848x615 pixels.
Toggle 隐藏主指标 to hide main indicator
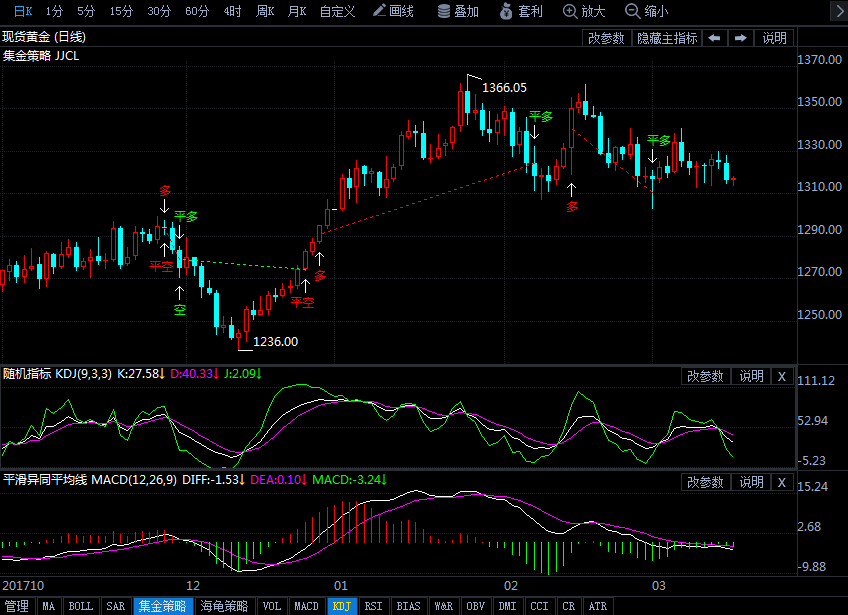click(x=667, y=38)
